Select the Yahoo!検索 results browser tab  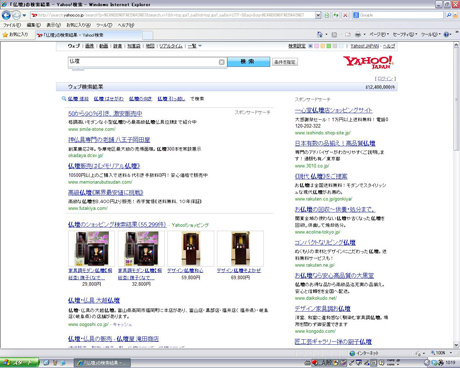88,35
